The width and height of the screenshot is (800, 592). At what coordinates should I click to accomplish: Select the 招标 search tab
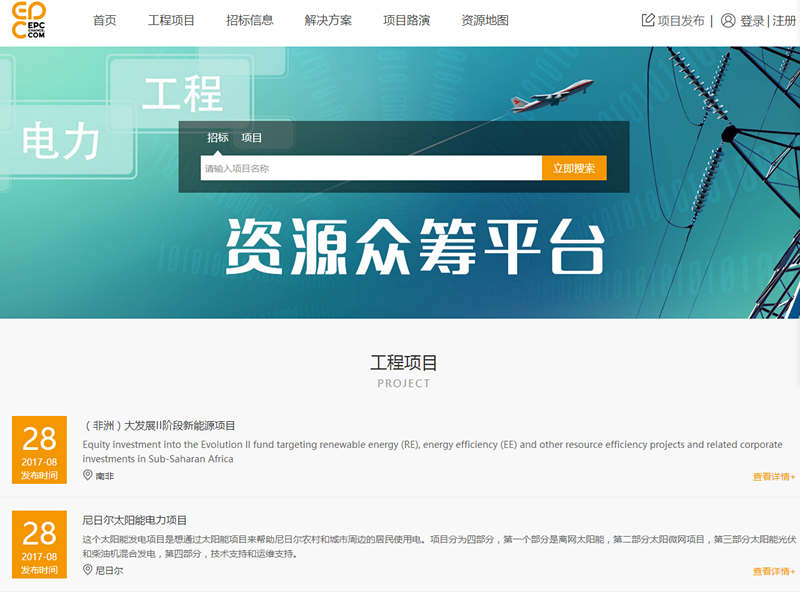[217, 138]
